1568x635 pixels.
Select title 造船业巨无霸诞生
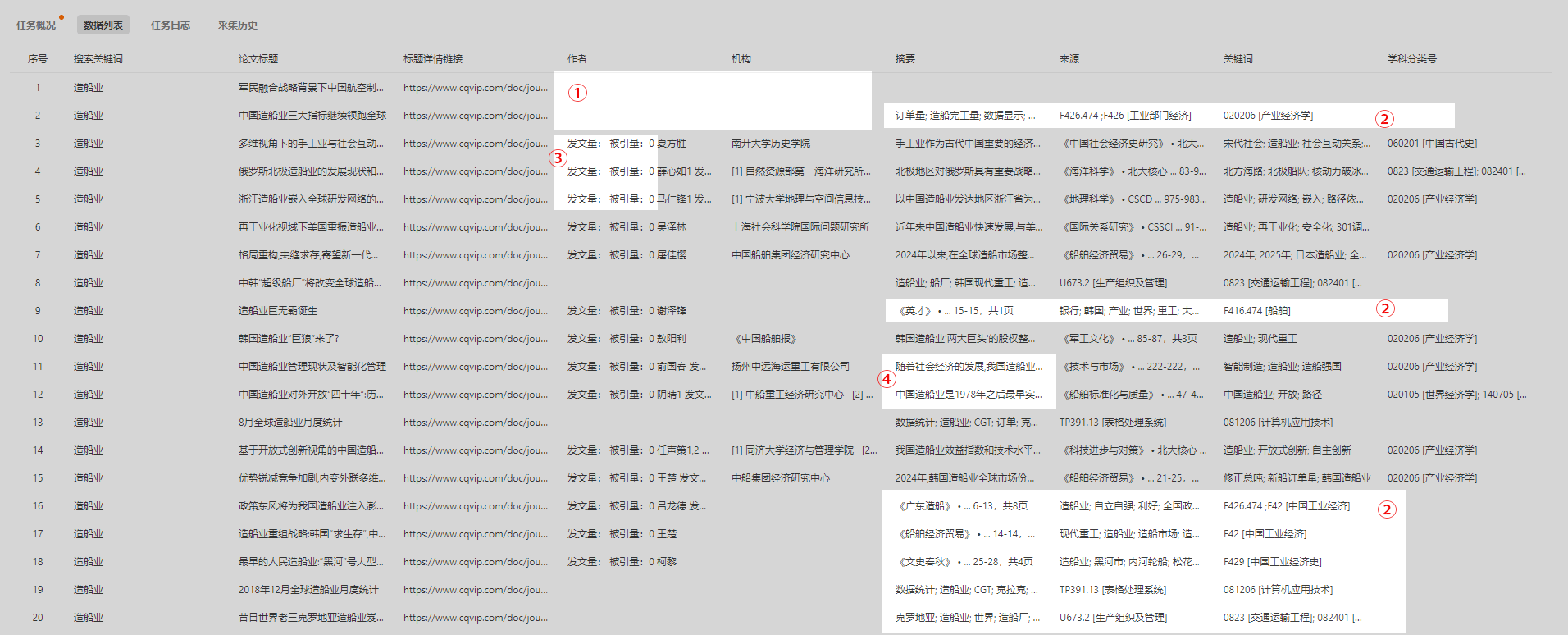point(278,311)
